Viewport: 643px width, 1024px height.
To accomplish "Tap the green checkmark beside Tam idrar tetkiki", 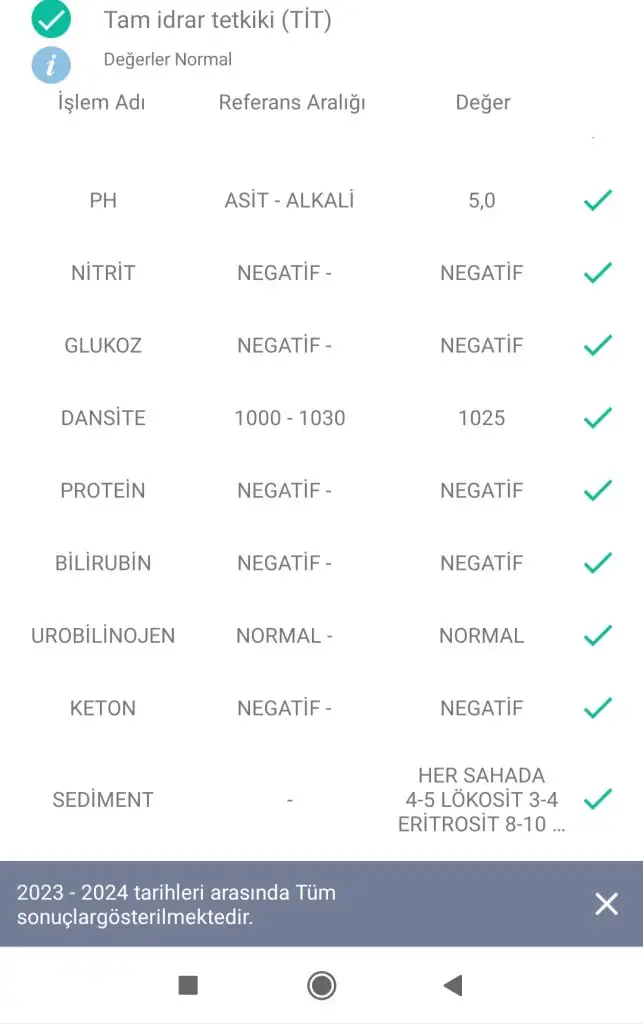I will click(x=51, y=19).
